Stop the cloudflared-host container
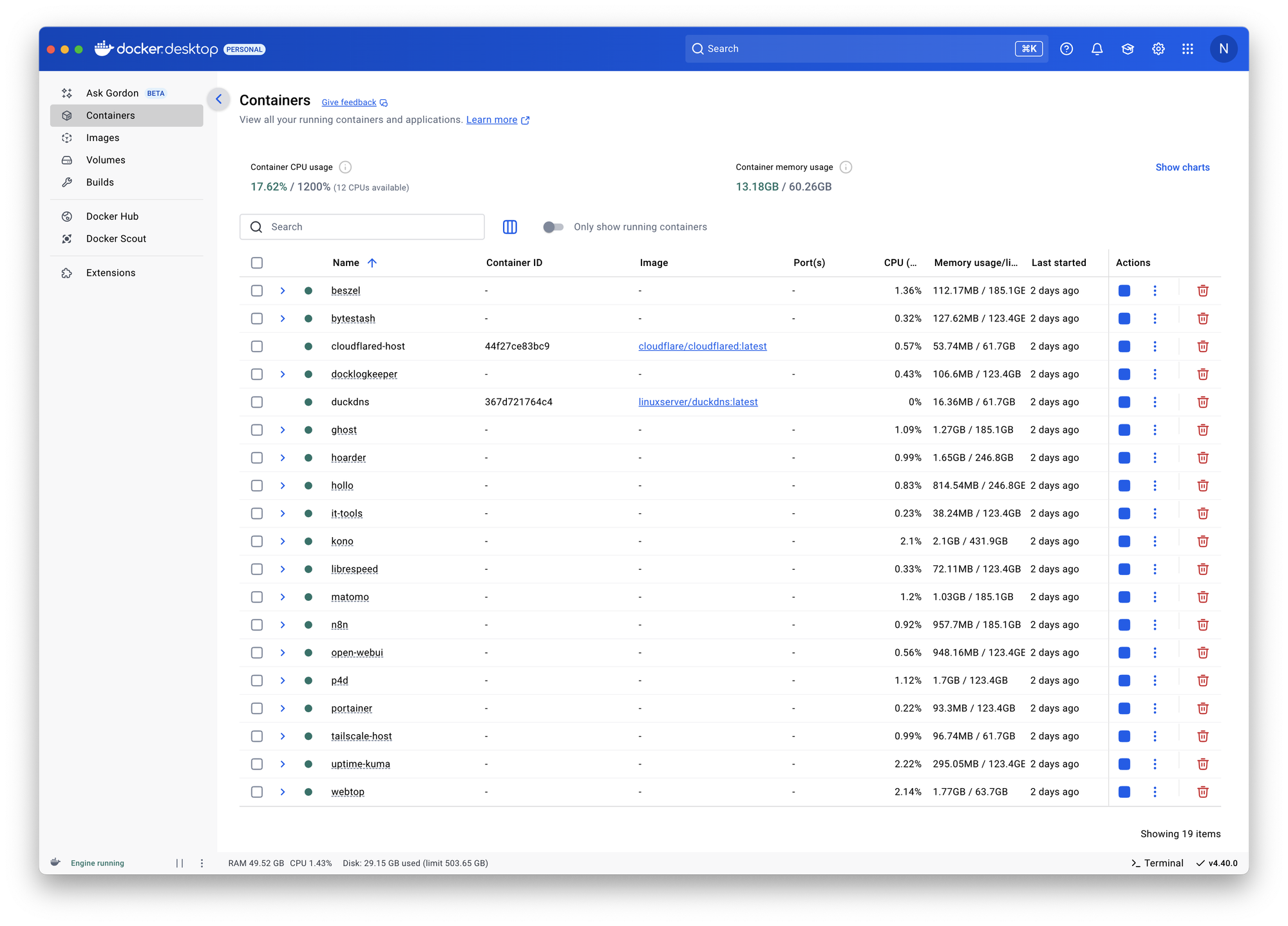The height and width of the screenshot is (926, 1288). tap(1124, 346)
